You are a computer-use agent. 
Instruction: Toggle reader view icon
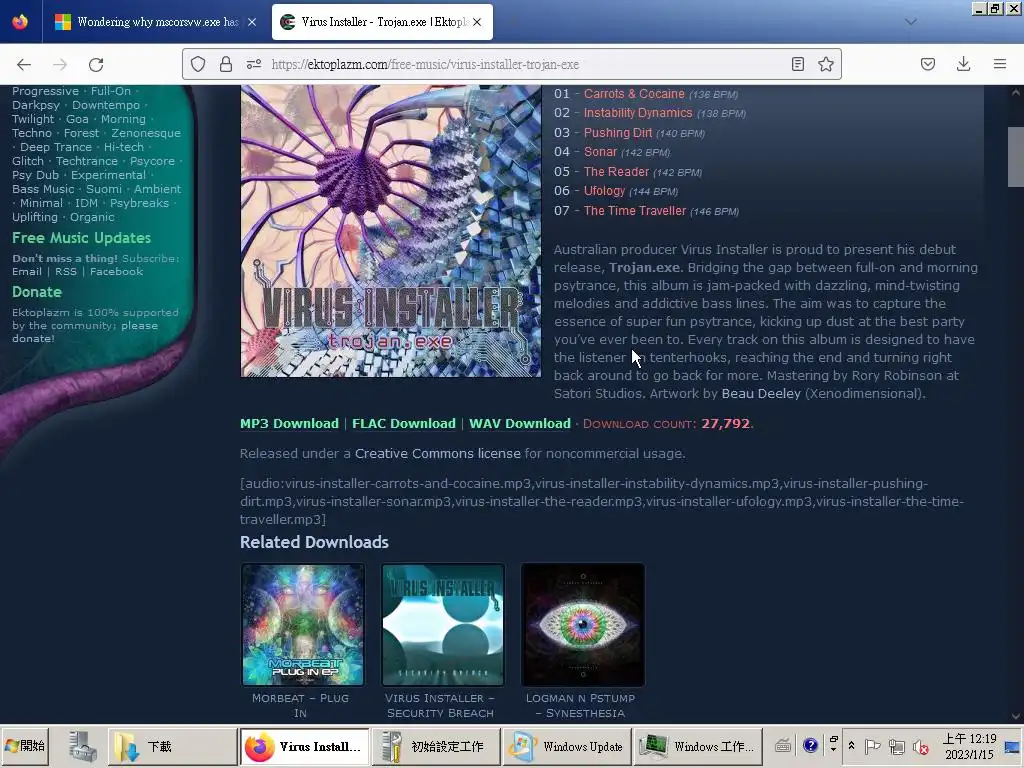797,64
